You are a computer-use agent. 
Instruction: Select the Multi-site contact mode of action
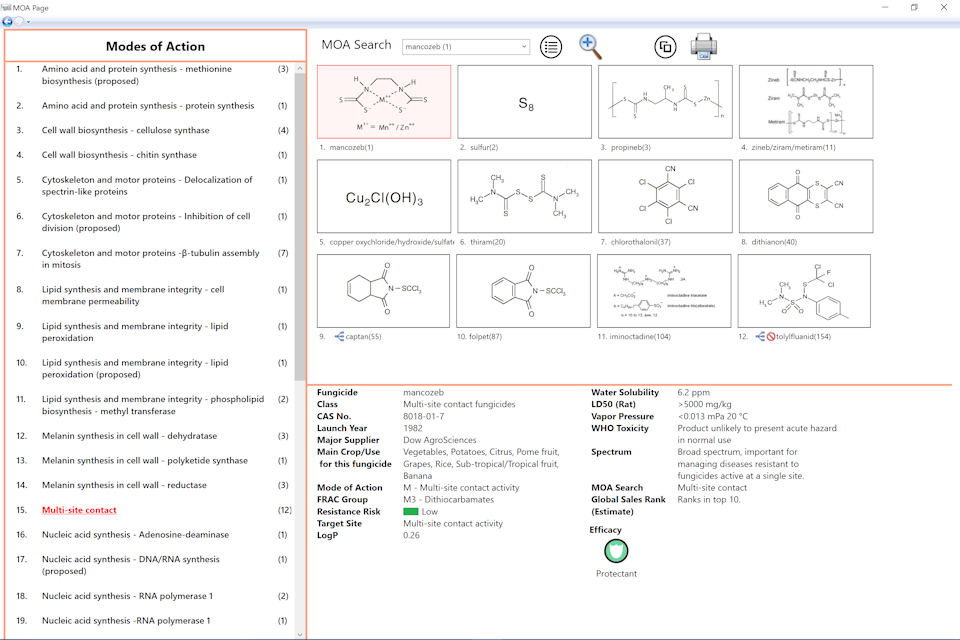tap(79, 510)
